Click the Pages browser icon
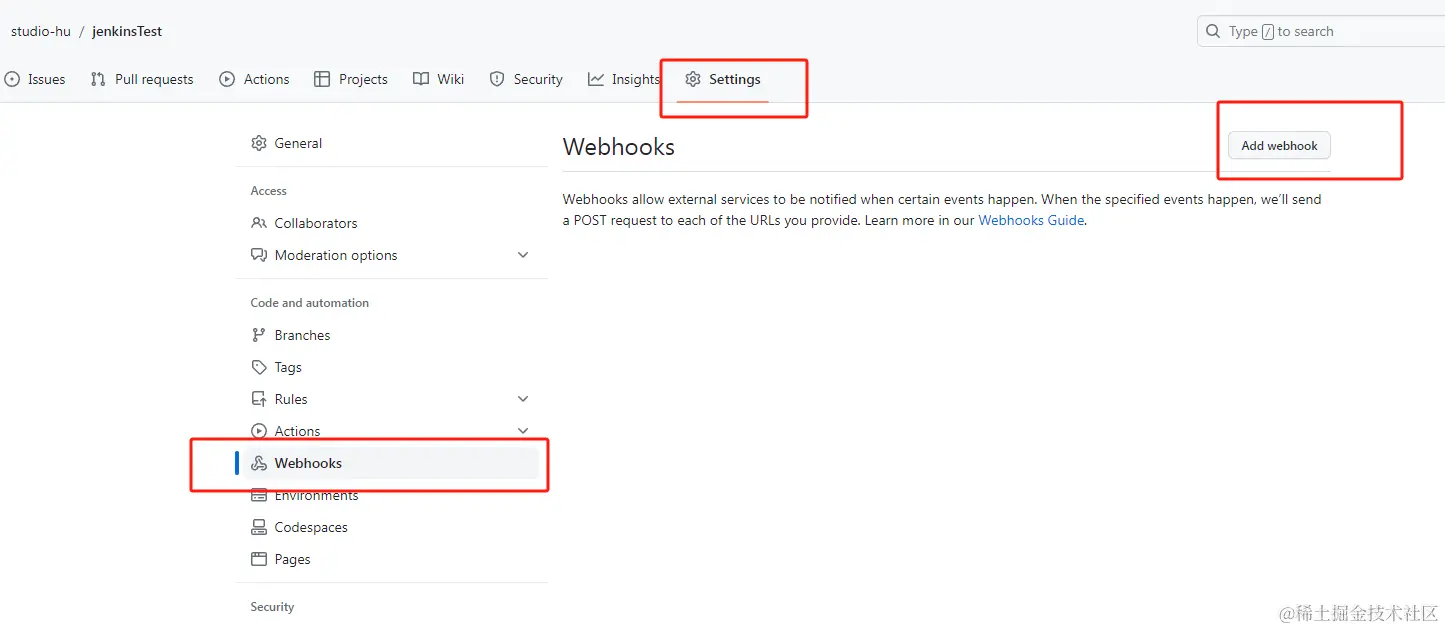This screenshot has height=630, width=1445. 259,559
